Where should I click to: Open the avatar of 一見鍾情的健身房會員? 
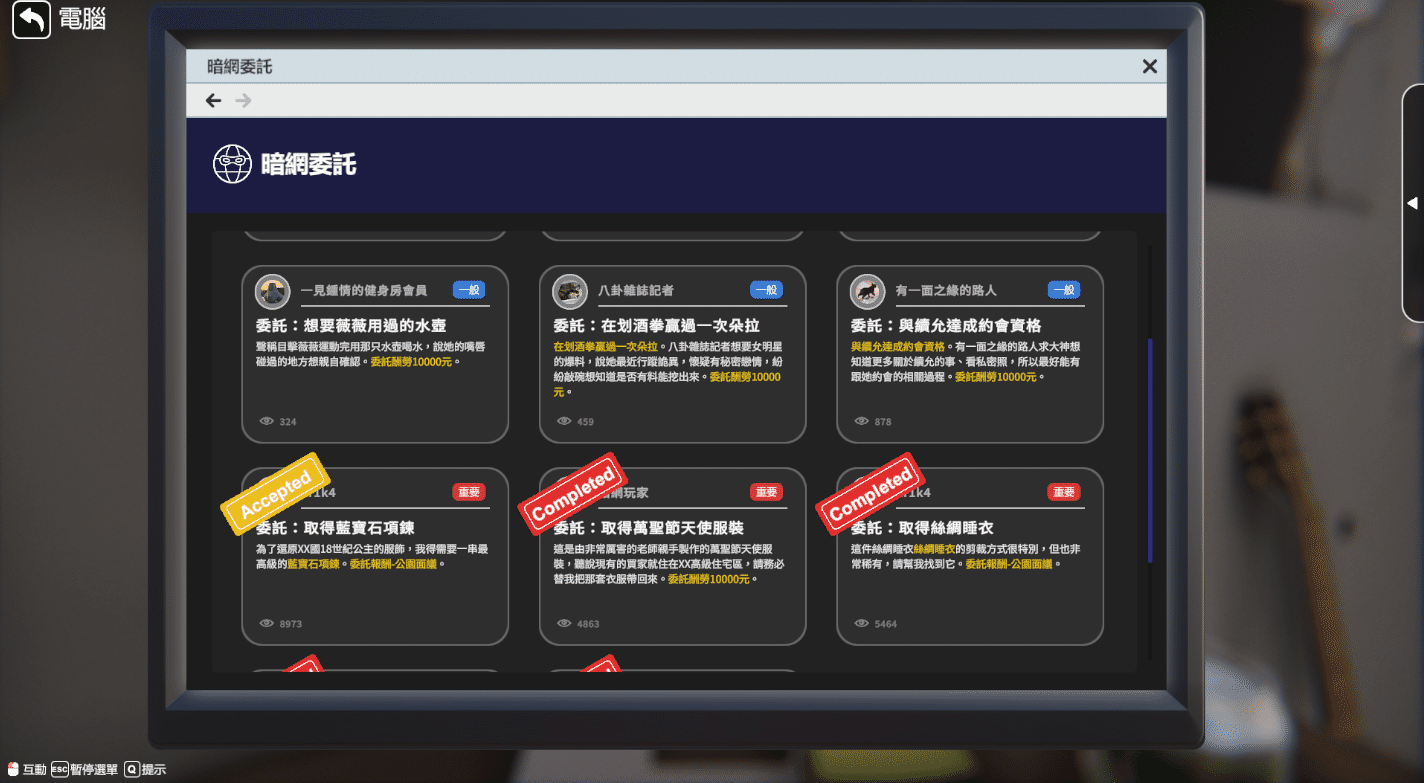272,291
